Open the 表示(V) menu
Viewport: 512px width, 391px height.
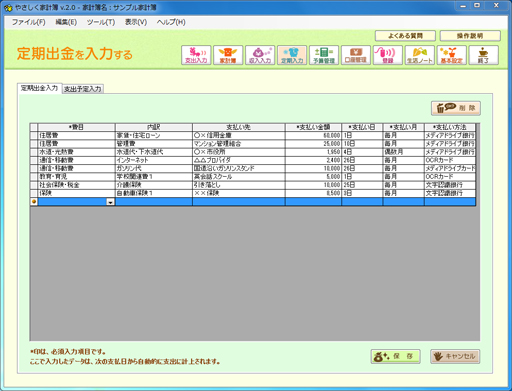pos(136,22)
